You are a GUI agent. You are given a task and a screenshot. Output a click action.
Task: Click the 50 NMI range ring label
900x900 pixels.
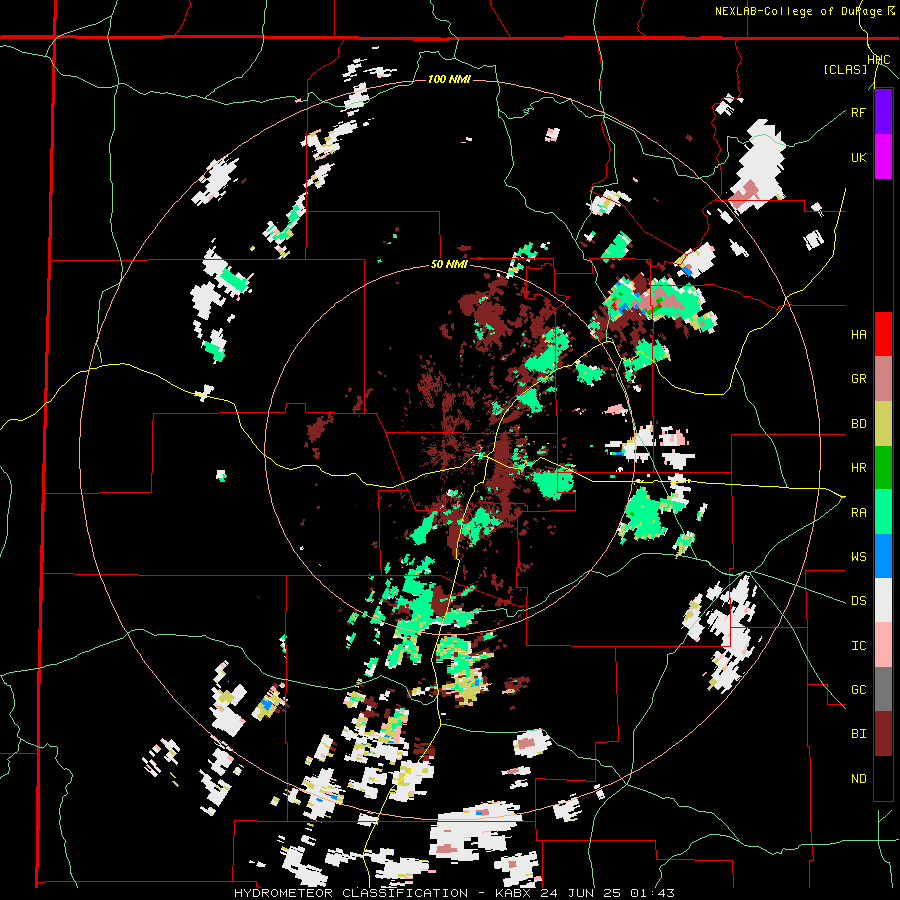click(x=449, y=265)
